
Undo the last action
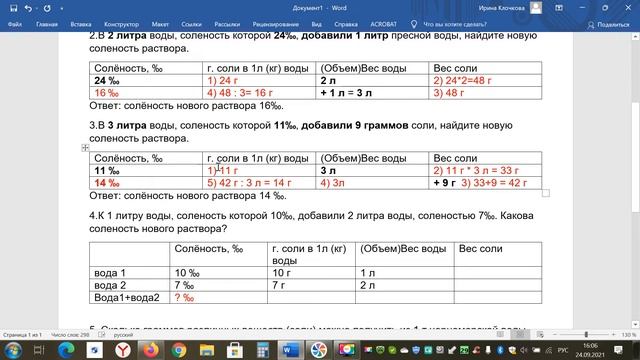pyautogui.click(x=28, y=8)
